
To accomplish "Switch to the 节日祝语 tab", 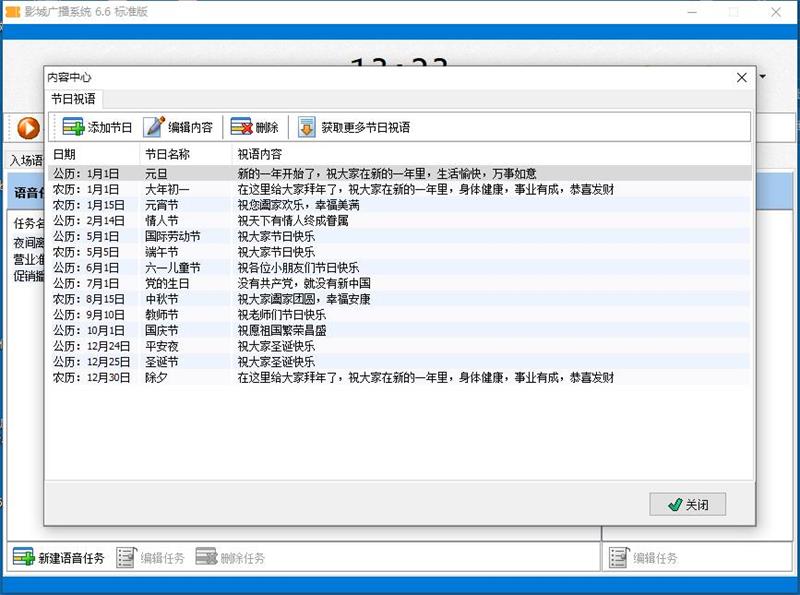I will click(74, 99).
